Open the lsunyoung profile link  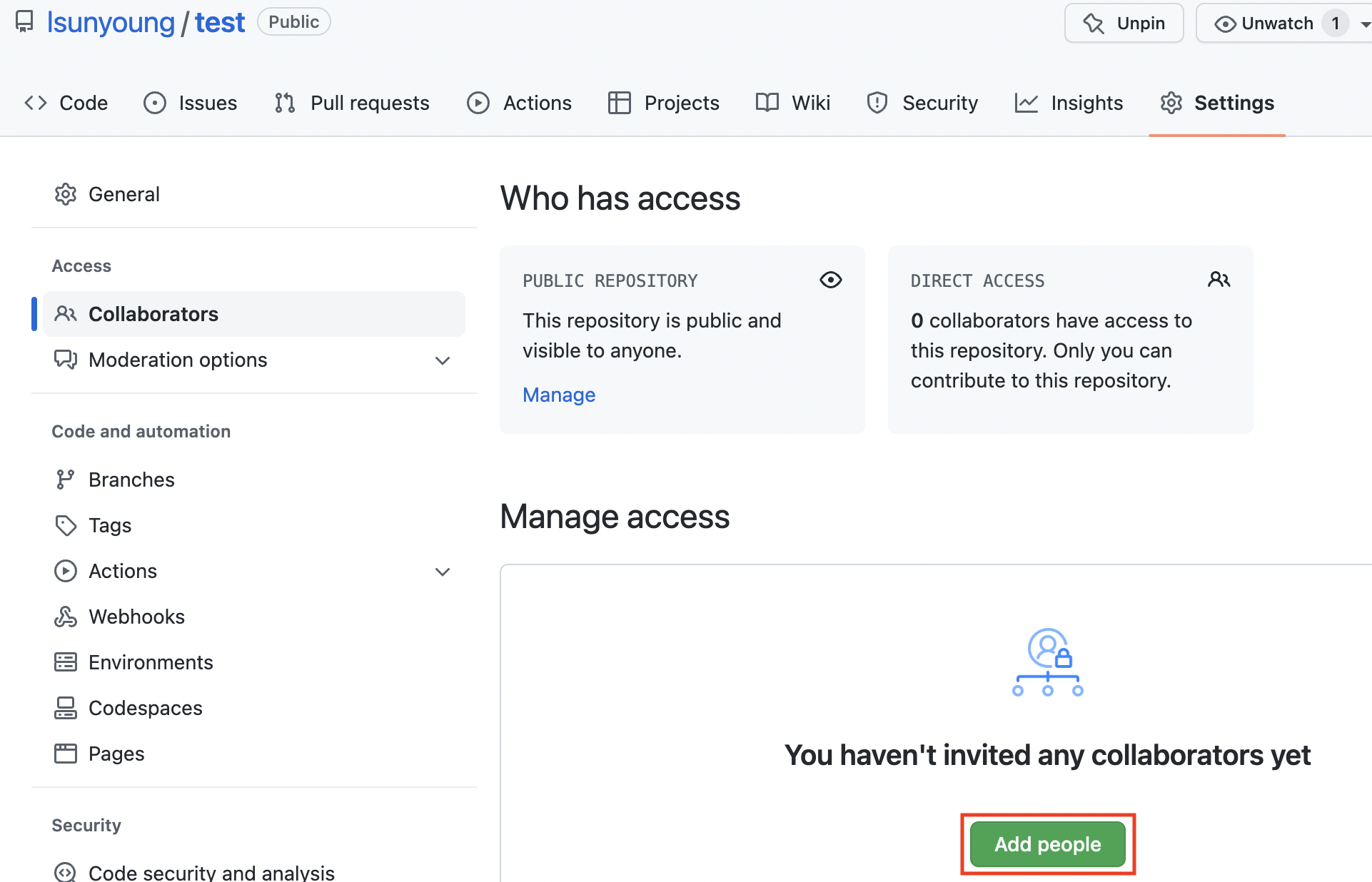[x=111, y=23]
